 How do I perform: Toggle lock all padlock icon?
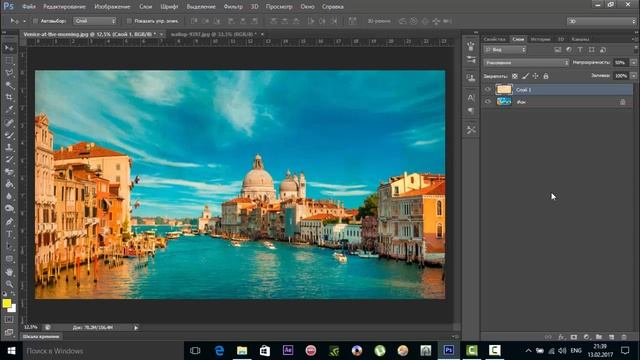coord(546,76)
